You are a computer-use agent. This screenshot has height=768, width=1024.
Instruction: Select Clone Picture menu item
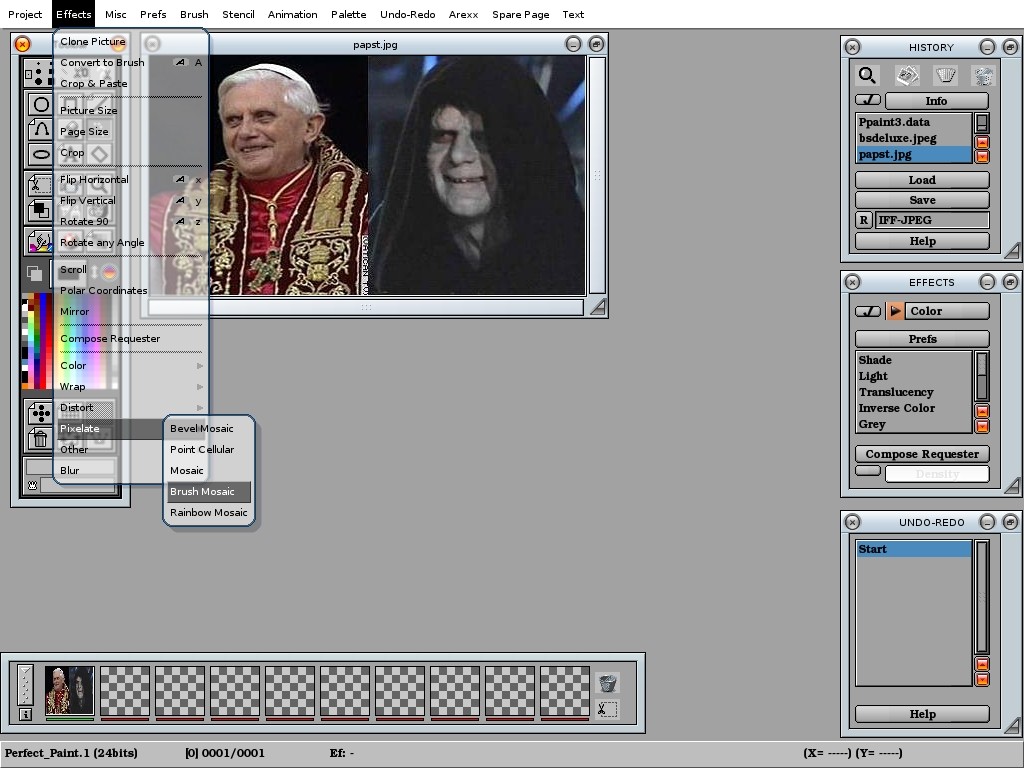click(131, 42)
